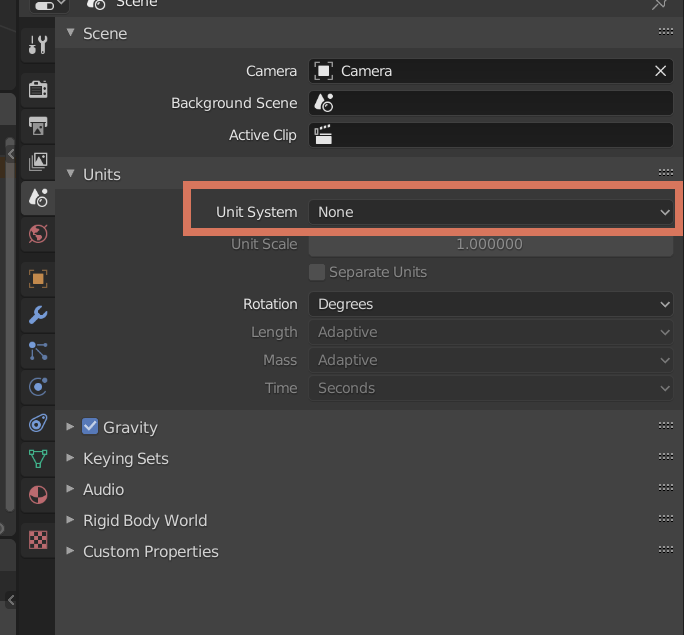Open the Particle properties tab

[38, 351]
